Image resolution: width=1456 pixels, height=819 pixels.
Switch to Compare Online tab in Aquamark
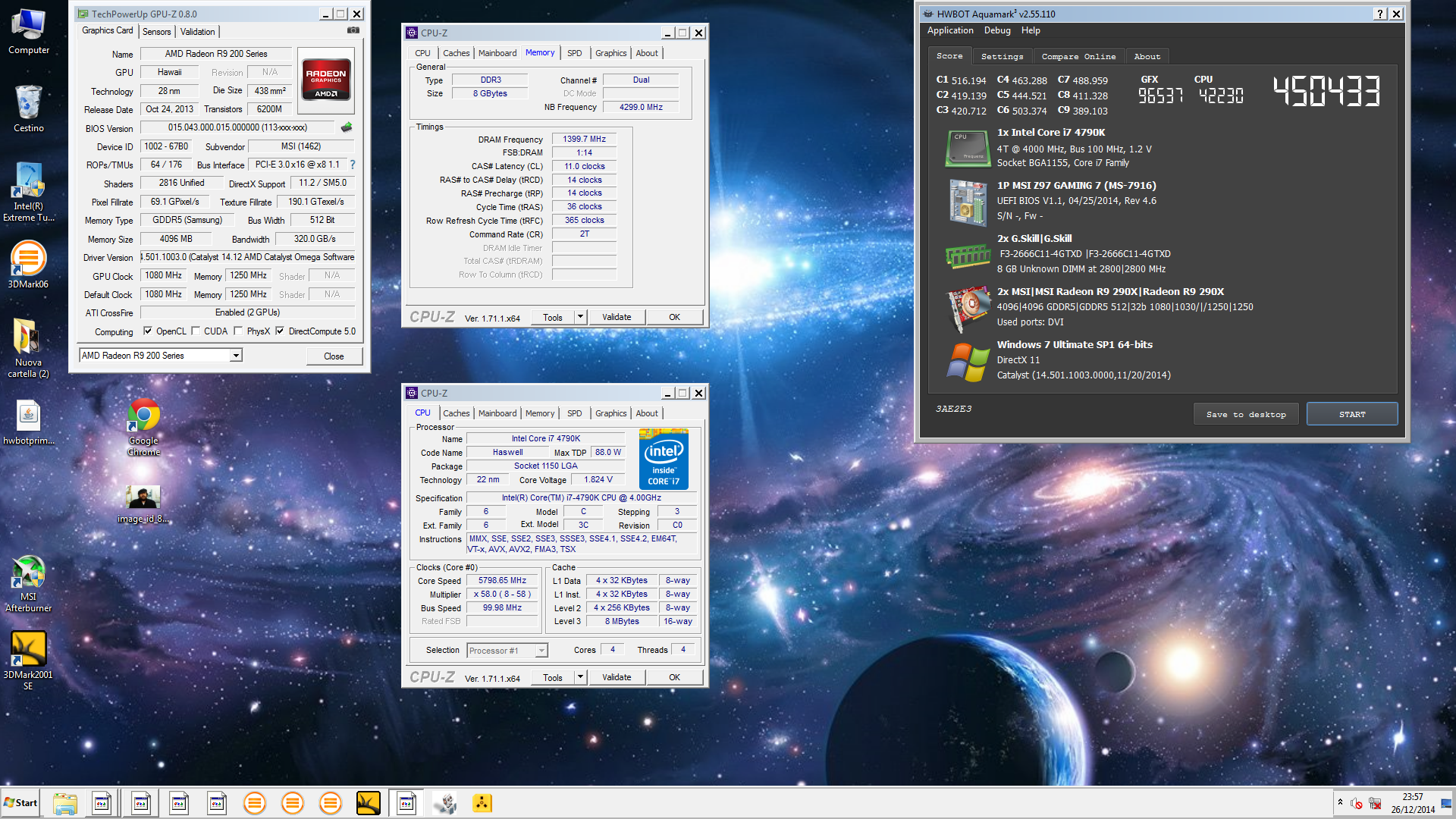click(x=1078, y=56)
